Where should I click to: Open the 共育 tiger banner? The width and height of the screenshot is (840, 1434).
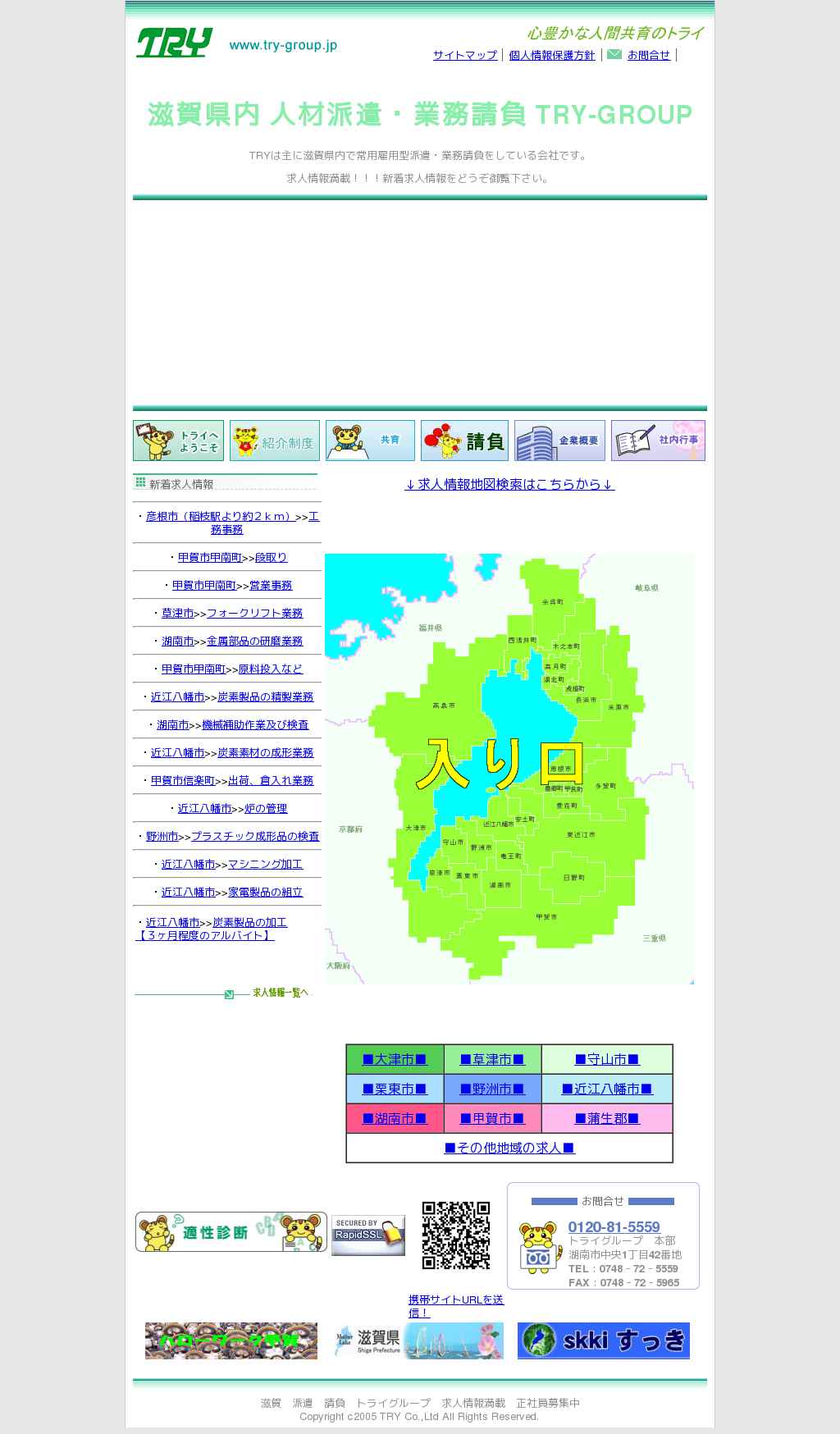[x=370, y=441]
